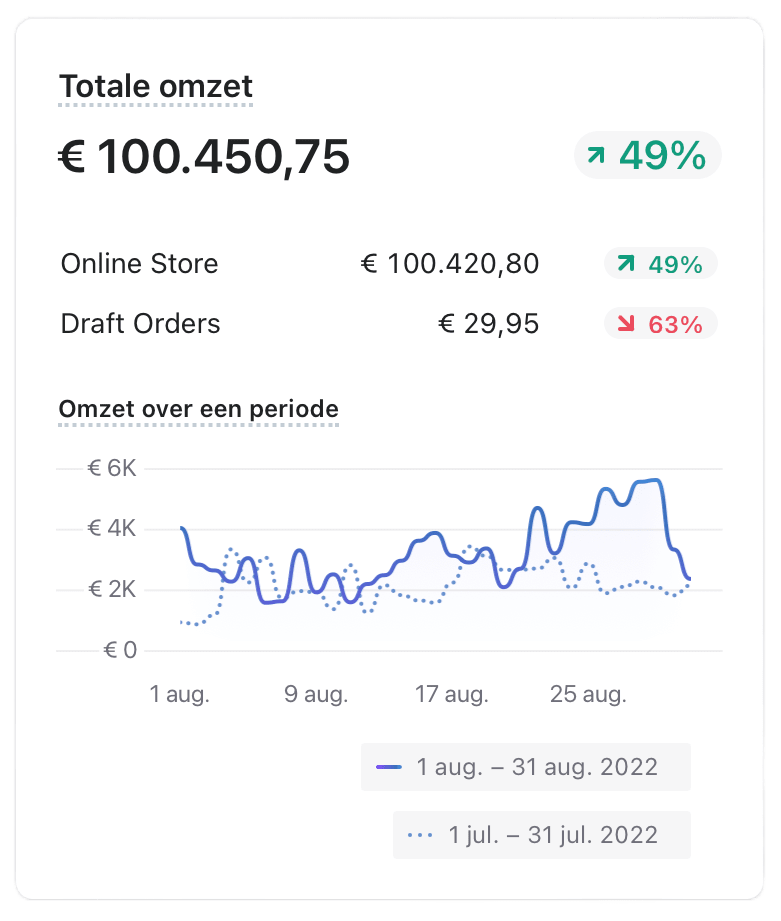This screenshot has width=781, height=921.
Task: Select the Online Store row
Action: coord(389,264)
